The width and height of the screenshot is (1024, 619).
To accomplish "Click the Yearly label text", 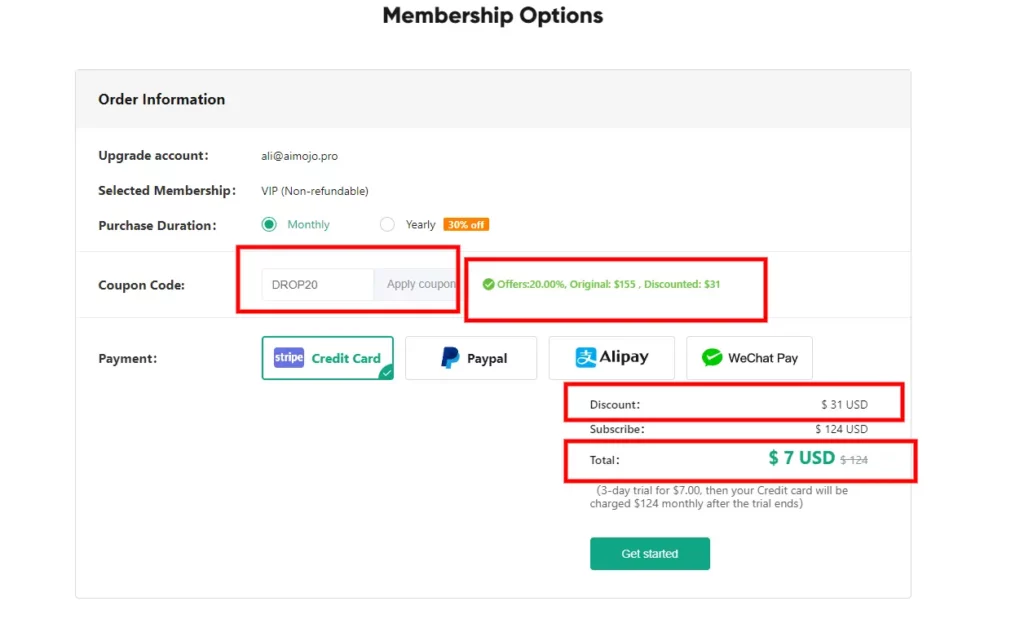I will pos(421,225).
